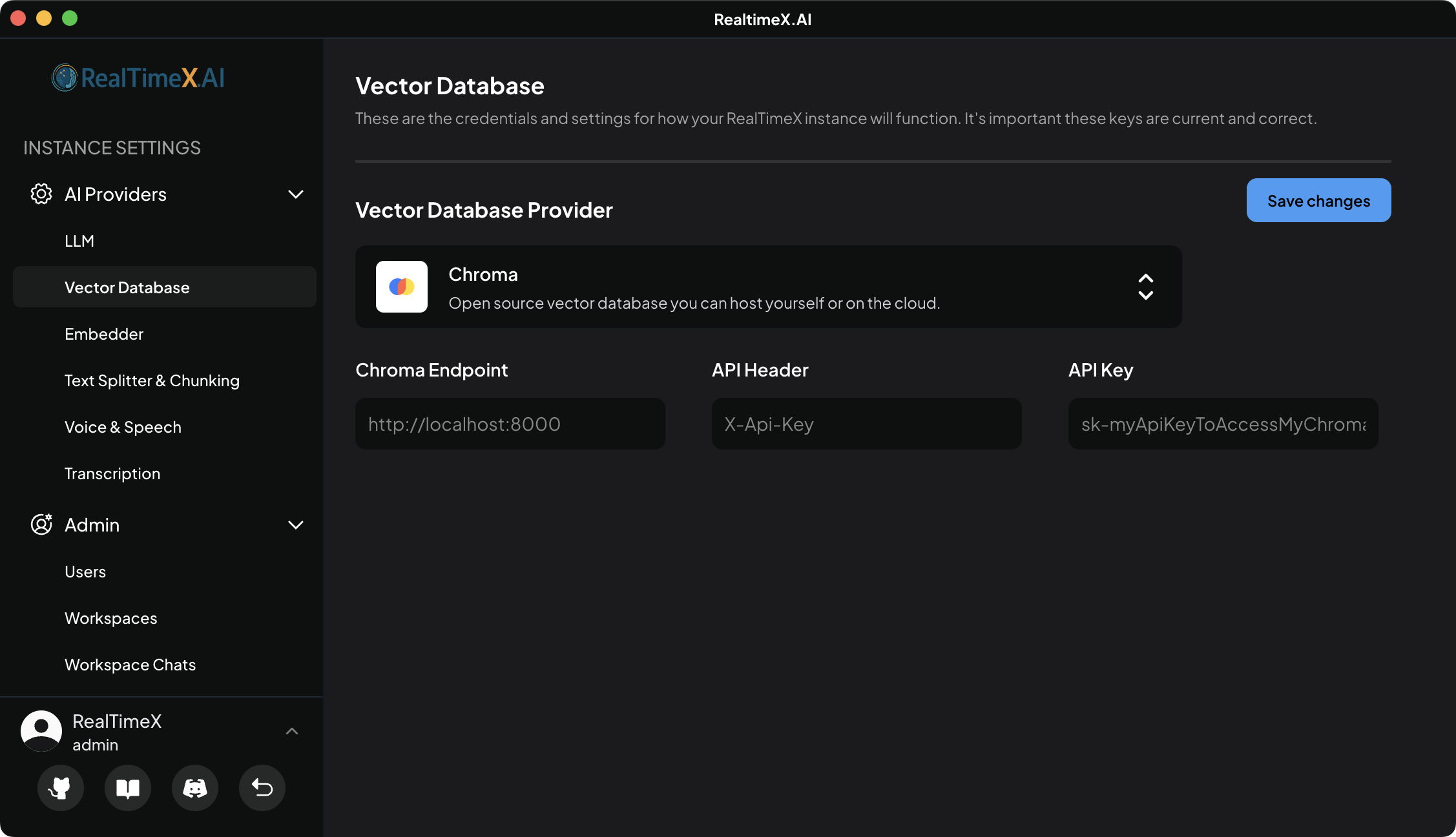Click the back arrow icon at bottom

[x=262, y=788]
